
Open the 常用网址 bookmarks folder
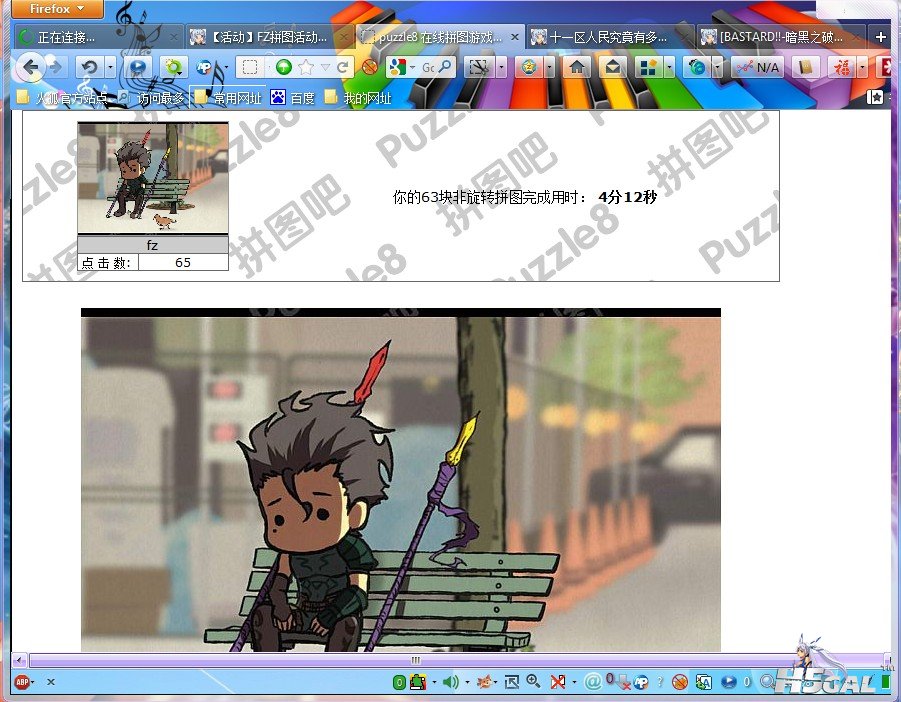228,98
